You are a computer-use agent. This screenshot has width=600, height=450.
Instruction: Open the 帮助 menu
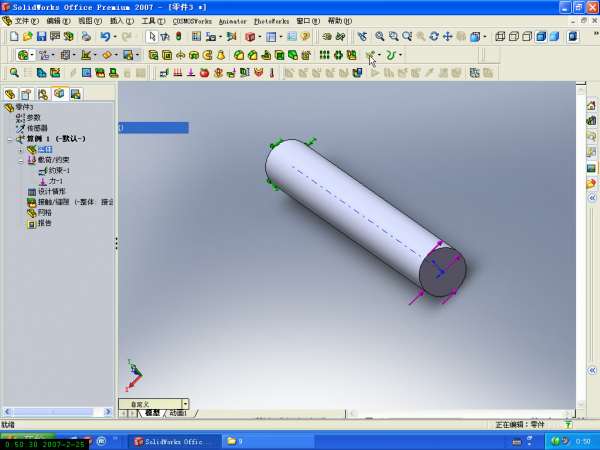pyautogui.click(x=339, y=21)
